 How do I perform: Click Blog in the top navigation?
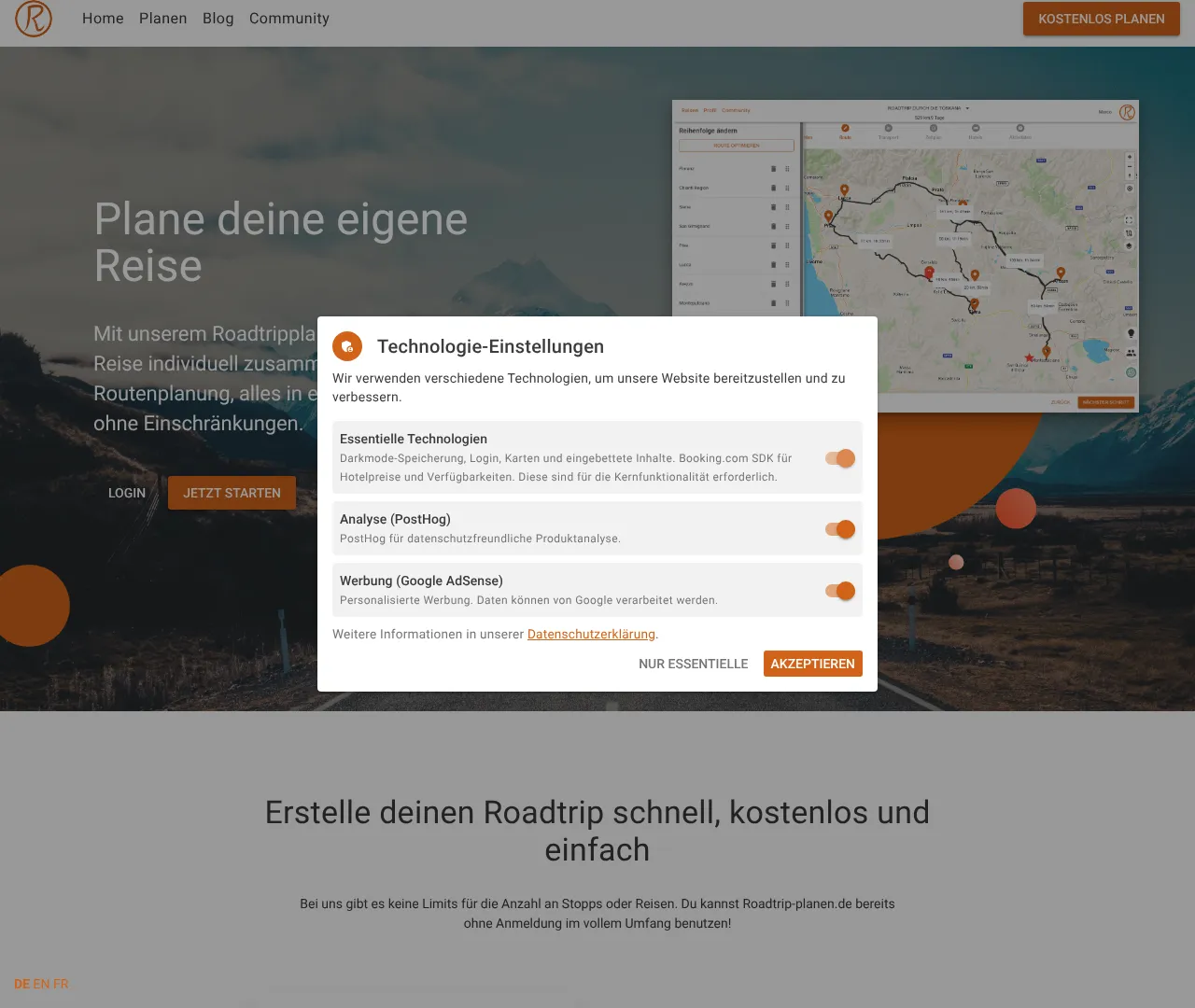pos(218,18)
